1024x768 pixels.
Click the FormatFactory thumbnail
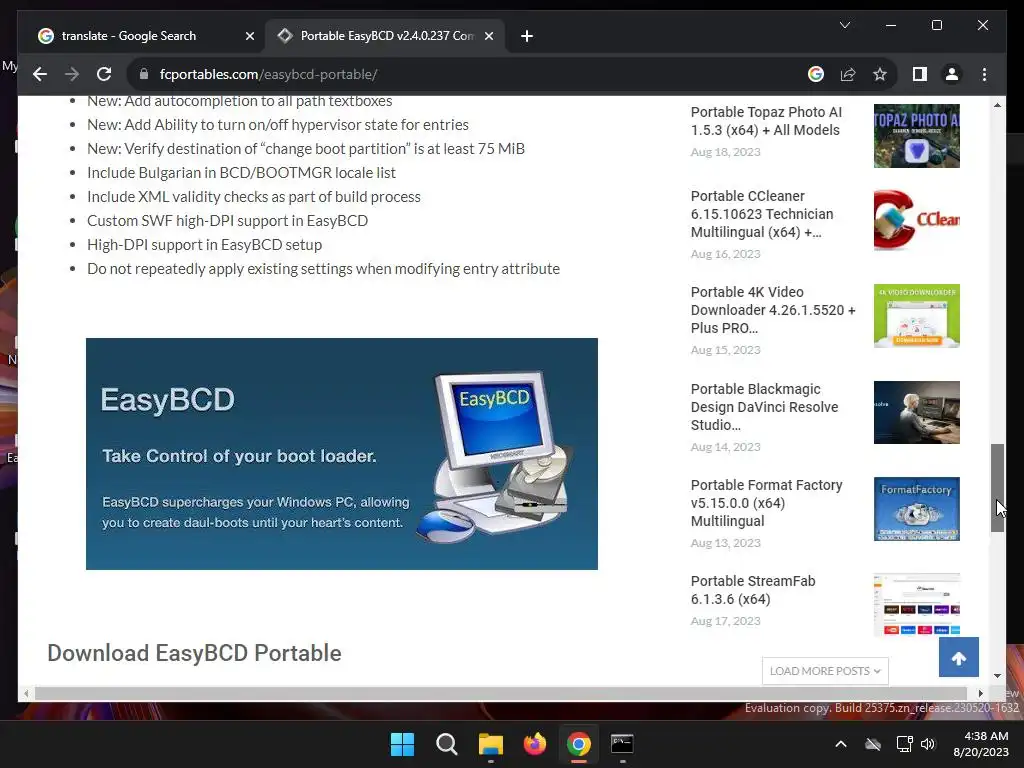pos(917,509)
